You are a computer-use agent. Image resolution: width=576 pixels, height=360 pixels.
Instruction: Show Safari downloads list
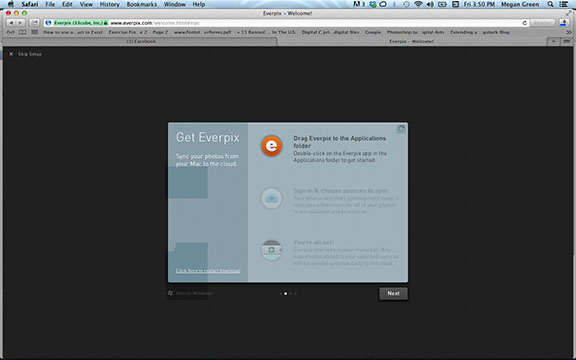click(x=564, y=23)
